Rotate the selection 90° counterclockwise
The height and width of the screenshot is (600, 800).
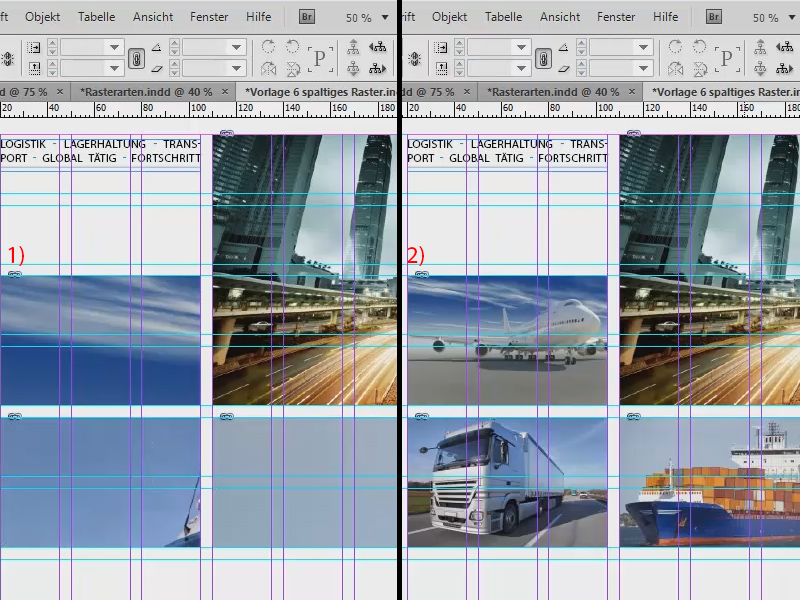294,47
